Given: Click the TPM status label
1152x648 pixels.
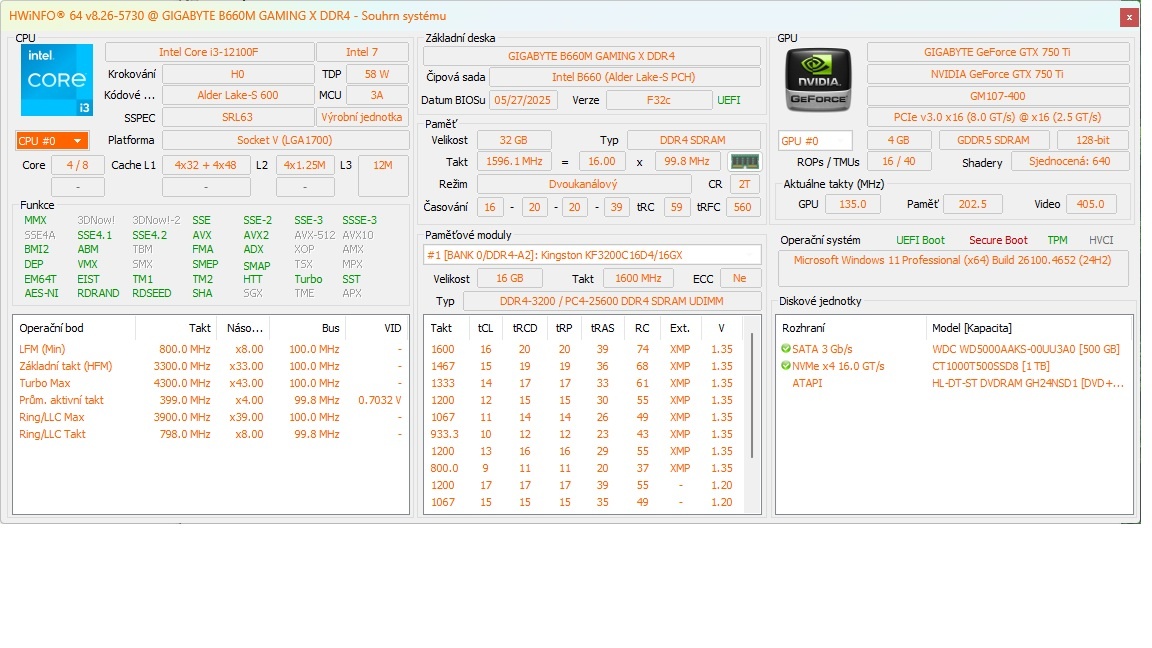Looking at the screenshot, I should (1057, 240).
